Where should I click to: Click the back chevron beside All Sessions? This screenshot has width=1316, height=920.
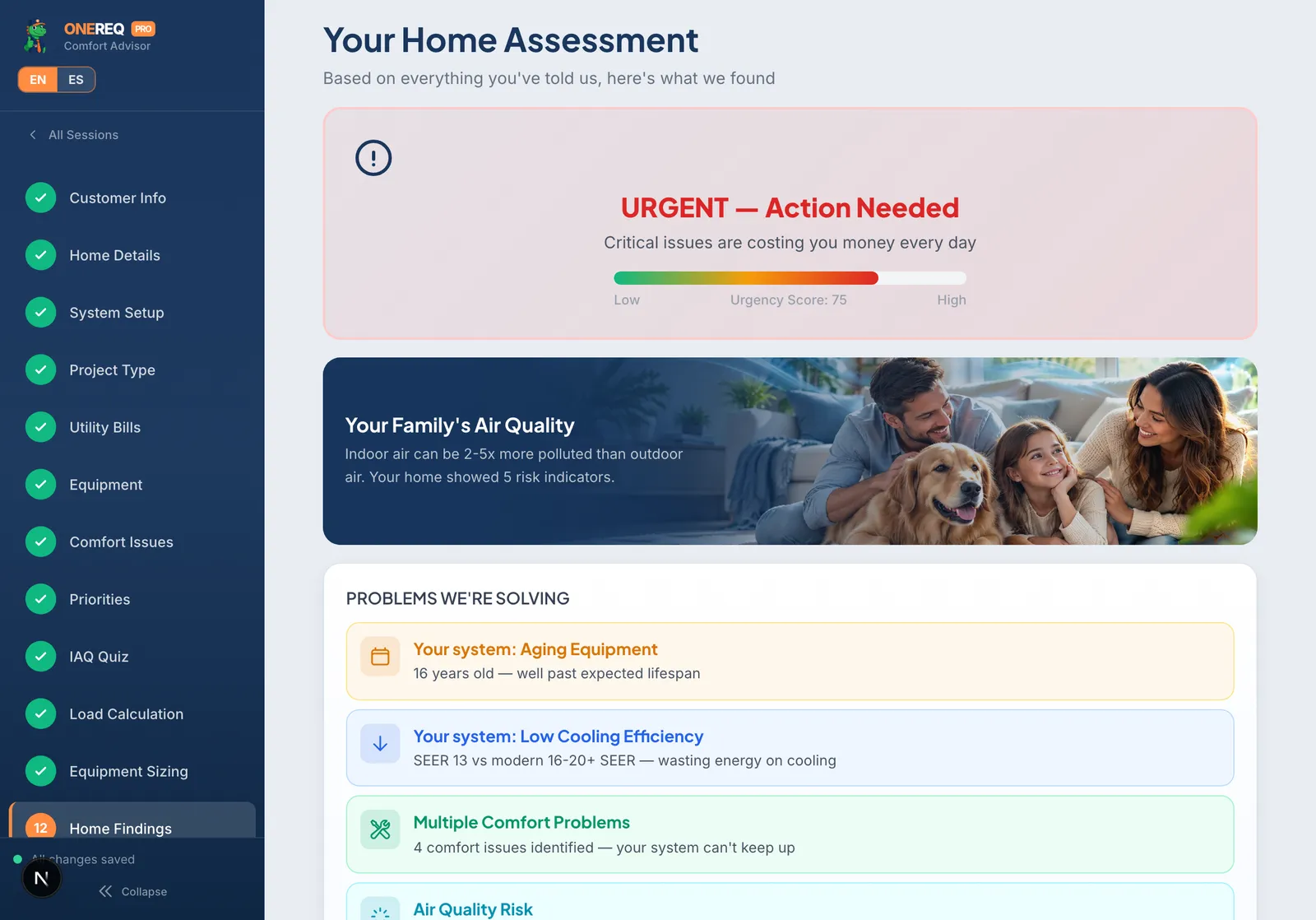[x=33, y=135]
